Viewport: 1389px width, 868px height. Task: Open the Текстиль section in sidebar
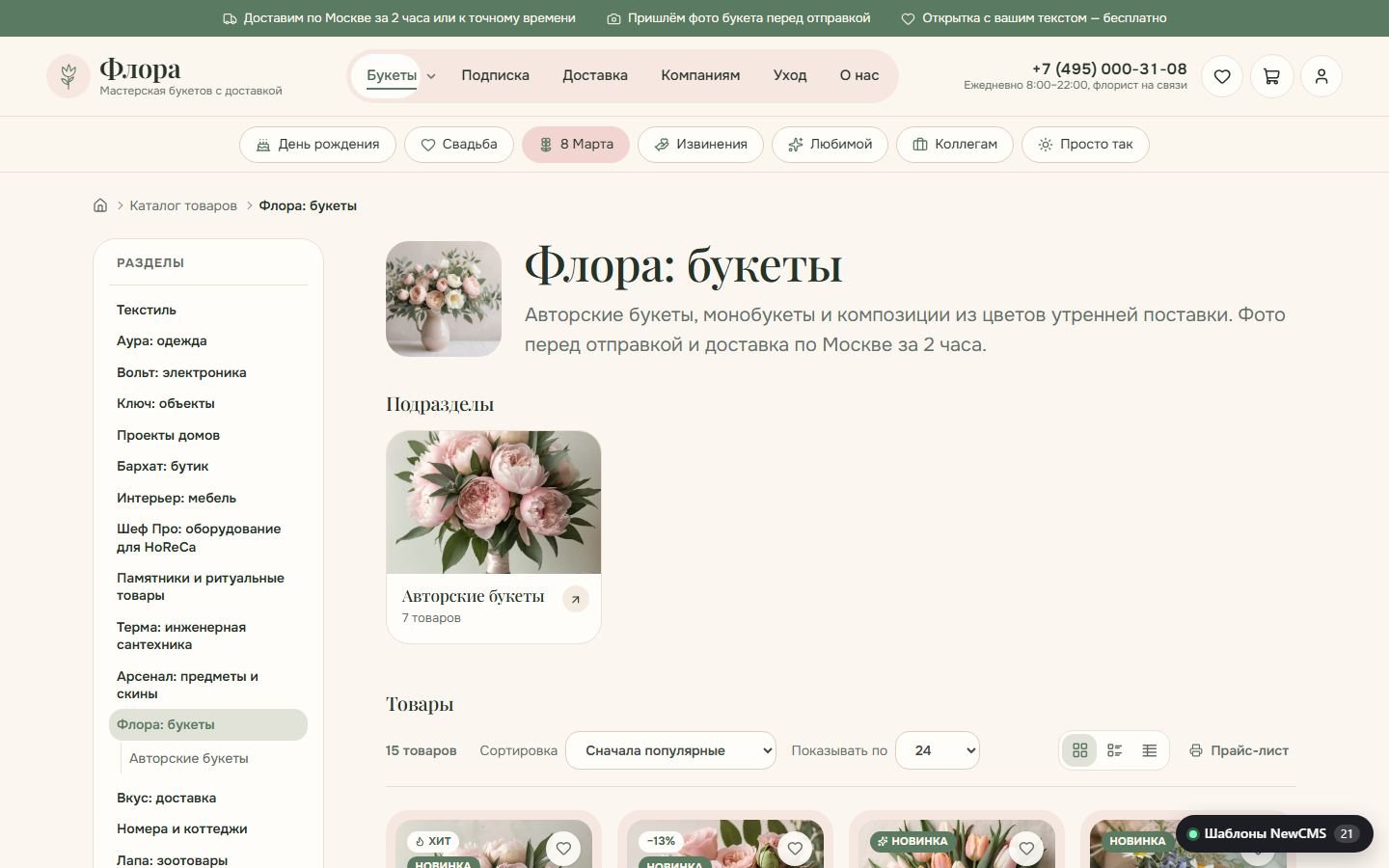[x=208, y=310]
